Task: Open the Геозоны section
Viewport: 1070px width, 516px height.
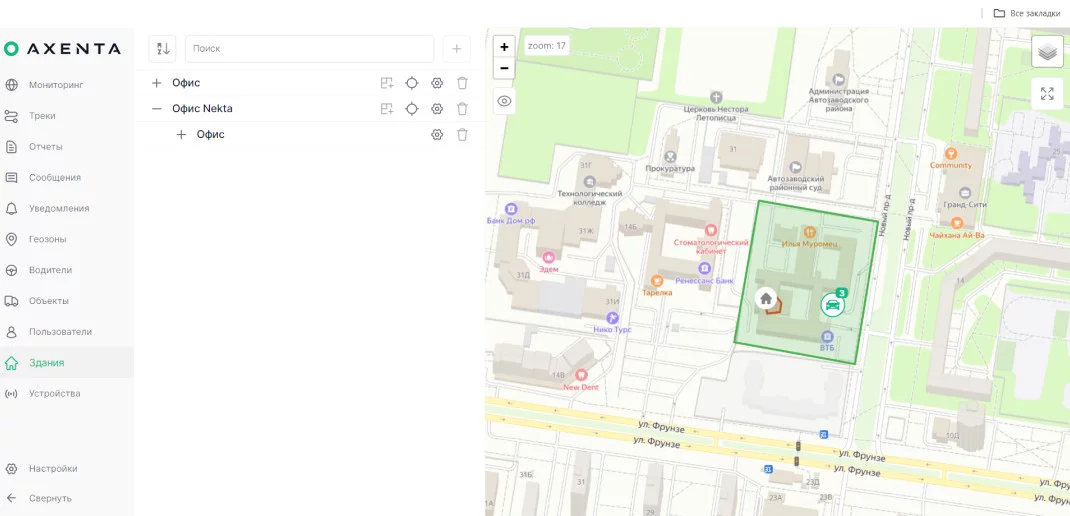Action: tap(47, 239)
